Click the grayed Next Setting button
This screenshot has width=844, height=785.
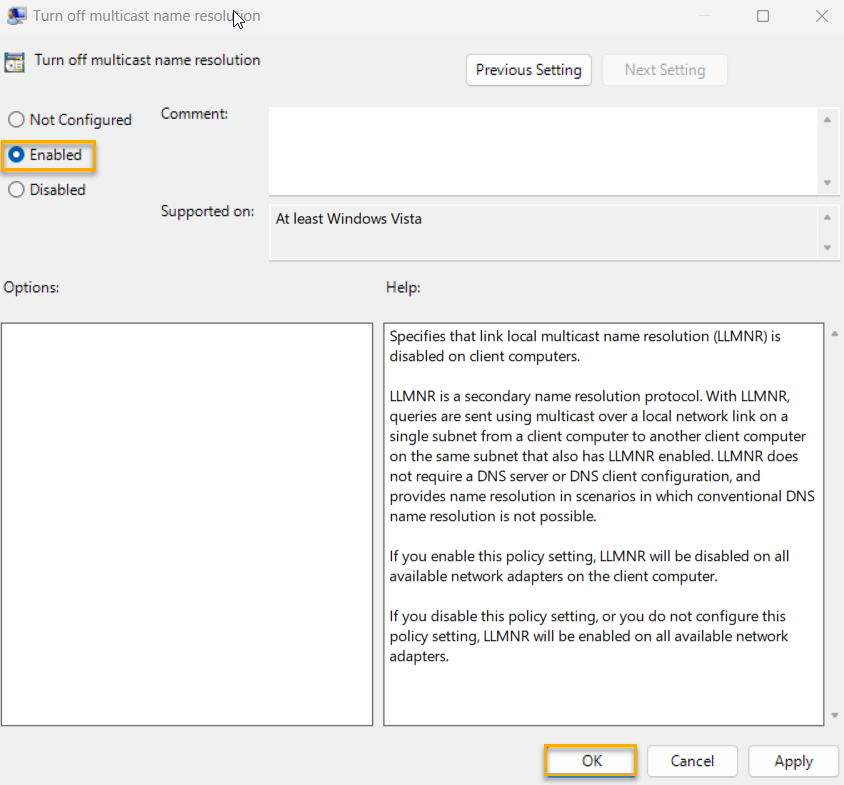pos(664,70)
